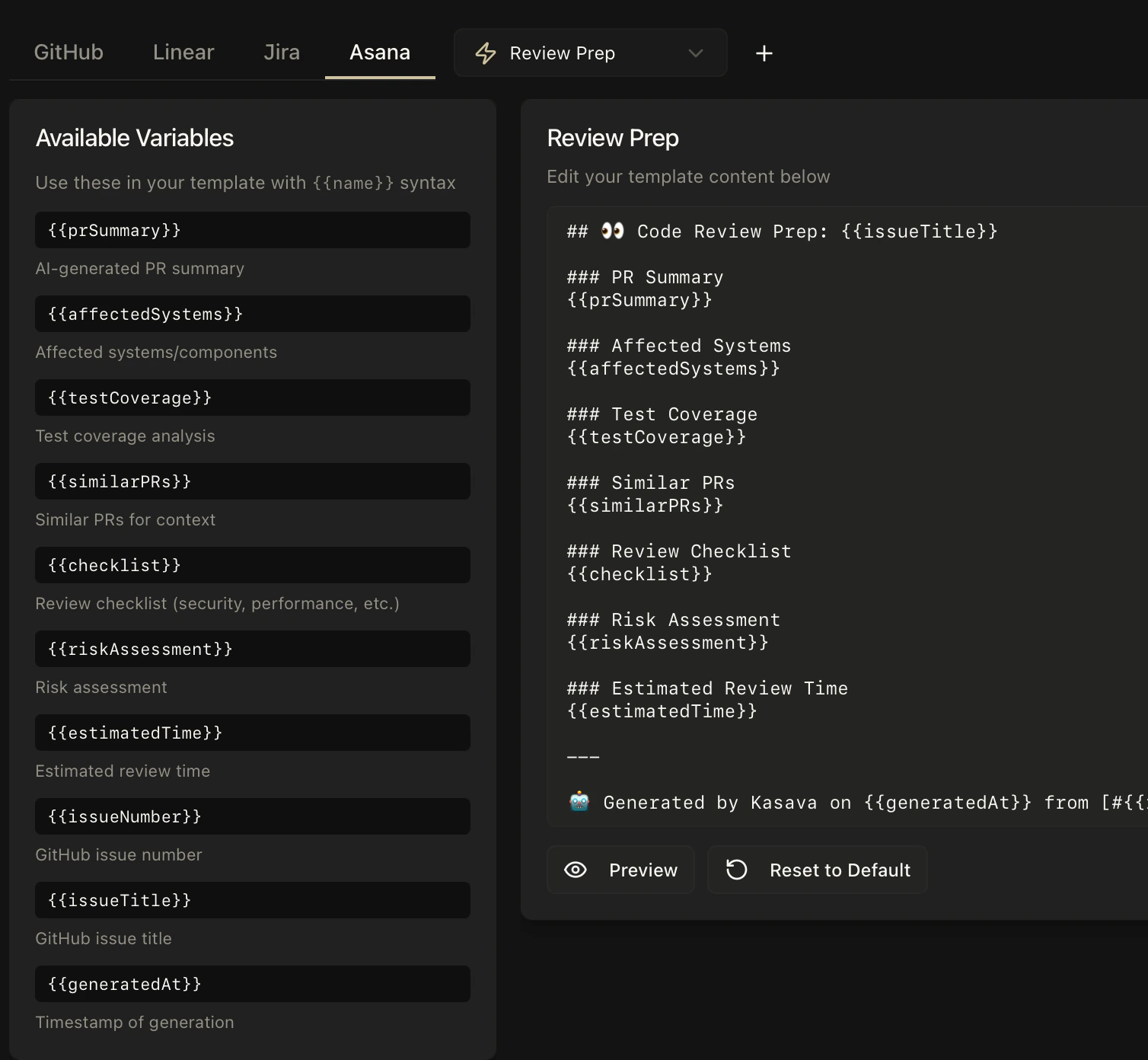Switch to the GitHub tab
The width and height of the screenshot is (1148, 1060).
(x=69, y=52)
